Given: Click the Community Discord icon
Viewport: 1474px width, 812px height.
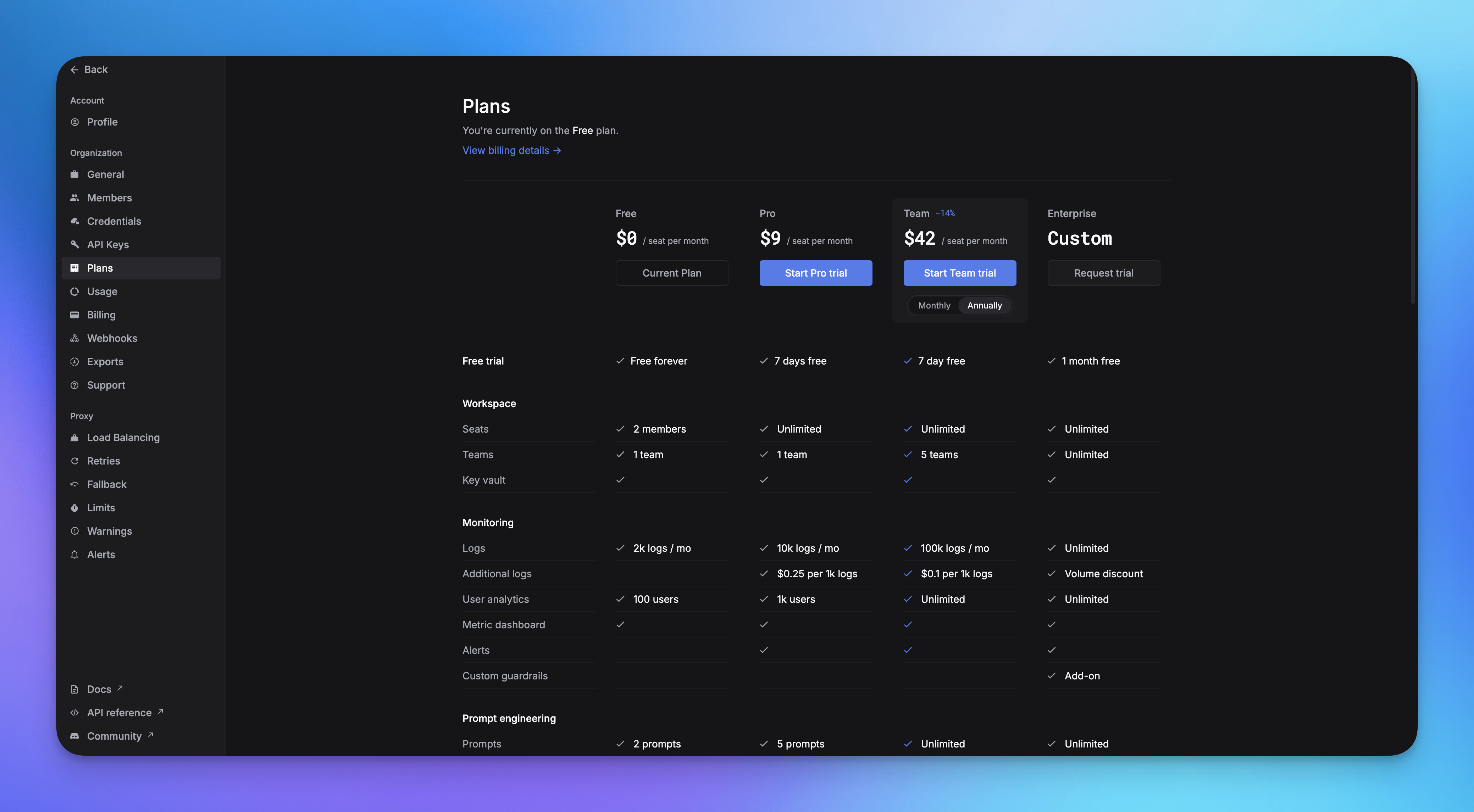Looking at the screenshot, I should pyautogui.click(x=74, y=736).
